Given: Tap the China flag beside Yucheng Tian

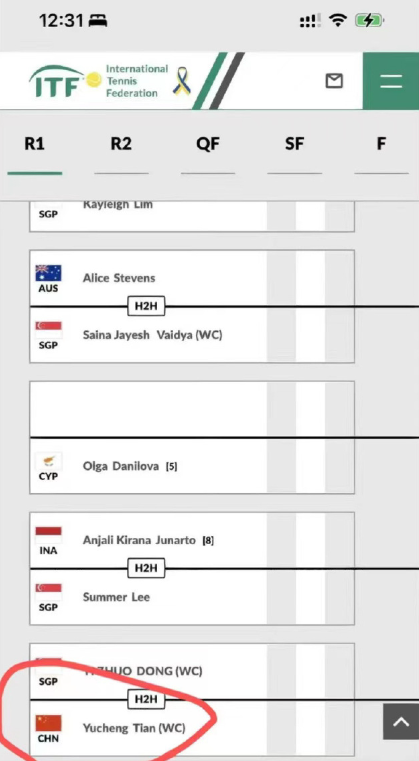Looking at the screenshot, I should [x=48, y=723].
